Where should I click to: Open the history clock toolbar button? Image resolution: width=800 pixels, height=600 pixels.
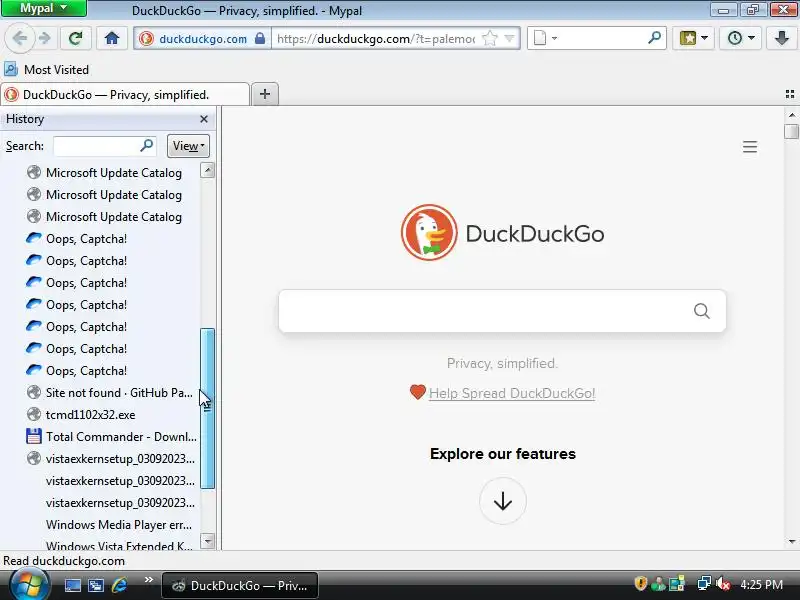click(x=735, y=38)
